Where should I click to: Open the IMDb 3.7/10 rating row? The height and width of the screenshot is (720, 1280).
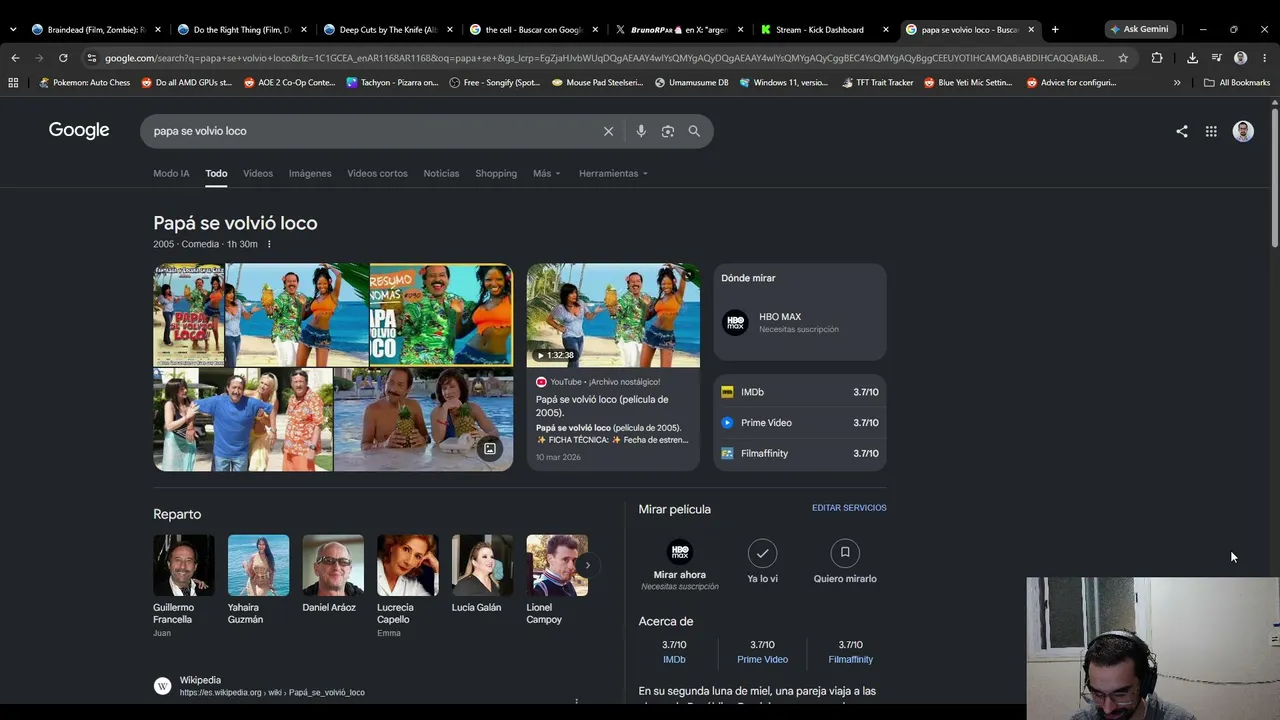(799, 392)
